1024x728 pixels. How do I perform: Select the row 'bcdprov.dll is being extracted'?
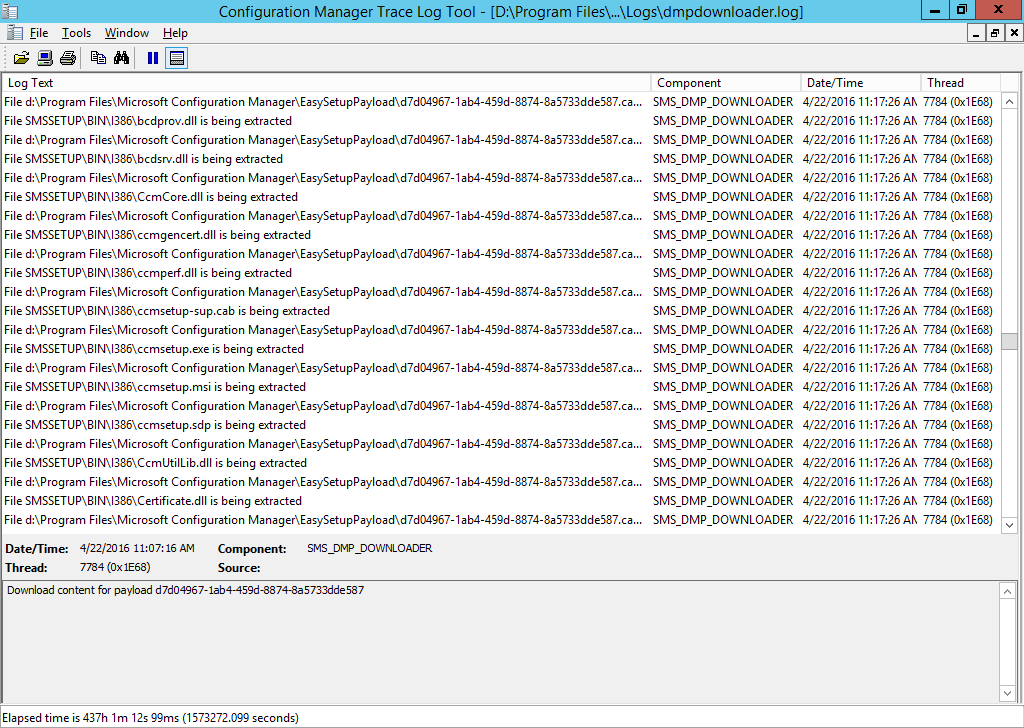click(x=500, y=121)
